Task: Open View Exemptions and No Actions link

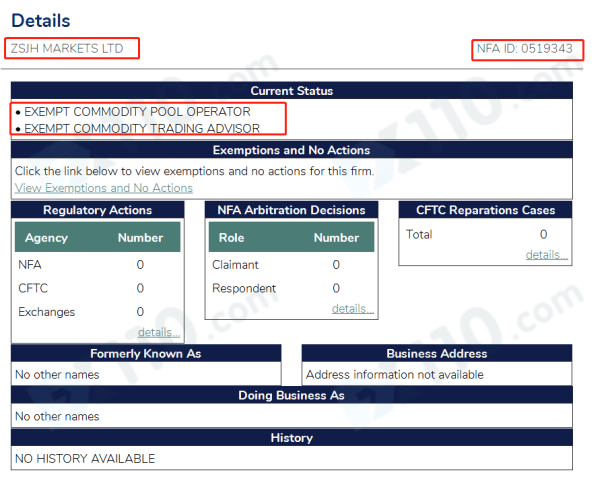Action: [x=104, y=188]
